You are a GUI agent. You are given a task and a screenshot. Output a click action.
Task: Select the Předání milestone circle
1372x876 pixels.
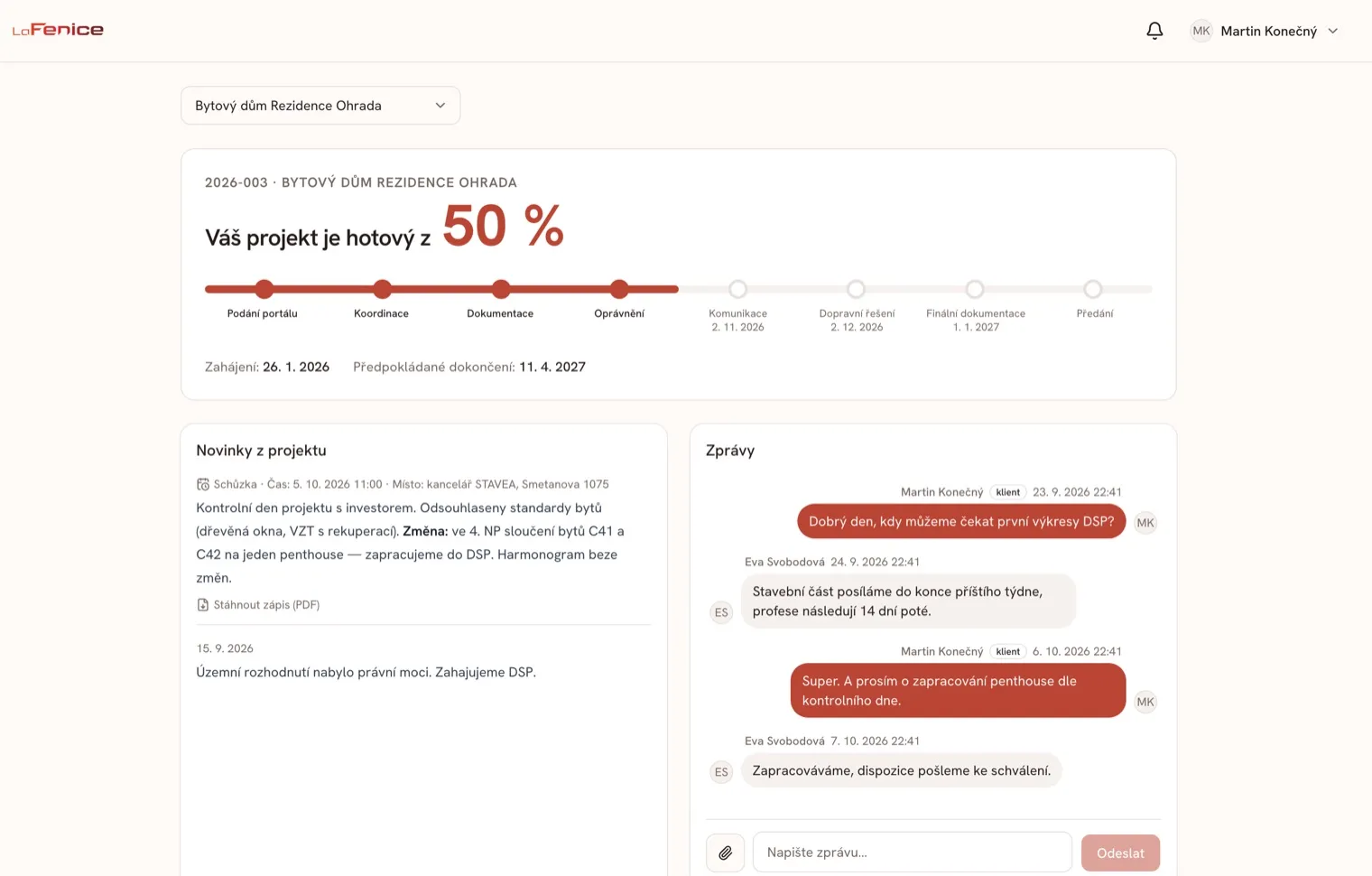pos(1093,289)
